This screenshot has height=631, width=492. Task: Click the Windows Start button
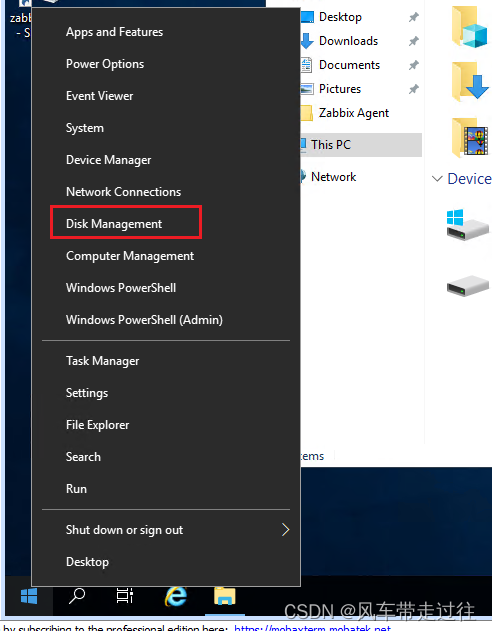(x=29, y=596)
